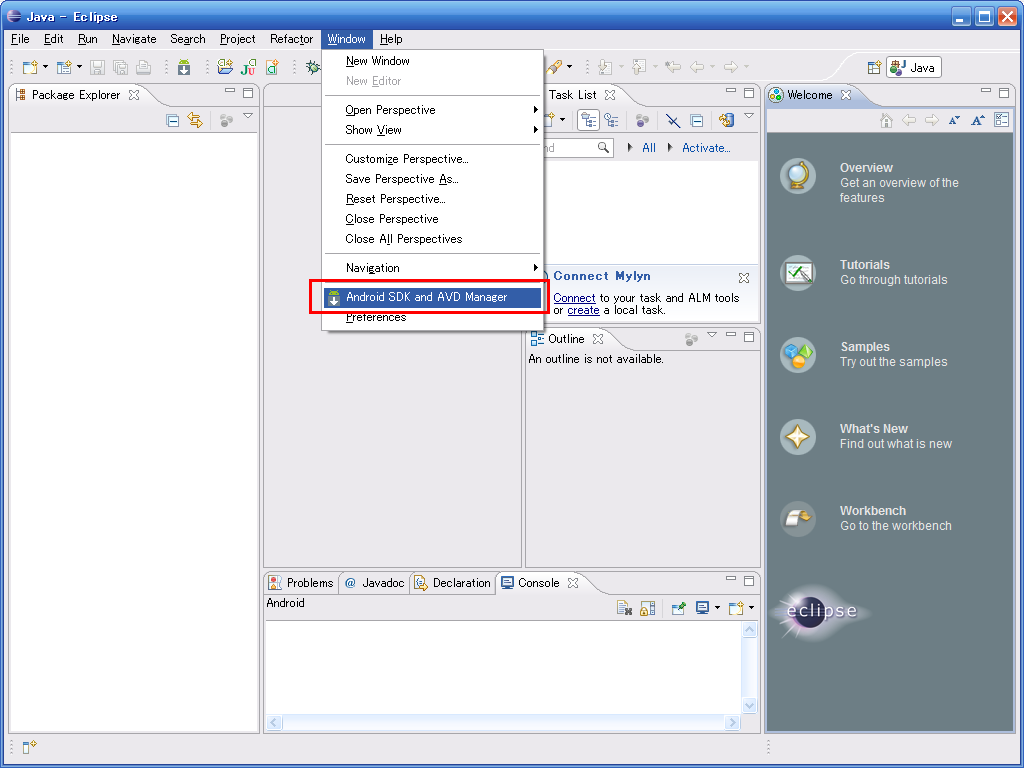Click New file wizard dropdown arrow
The image size is (1024, 768).
click(45, 67)
